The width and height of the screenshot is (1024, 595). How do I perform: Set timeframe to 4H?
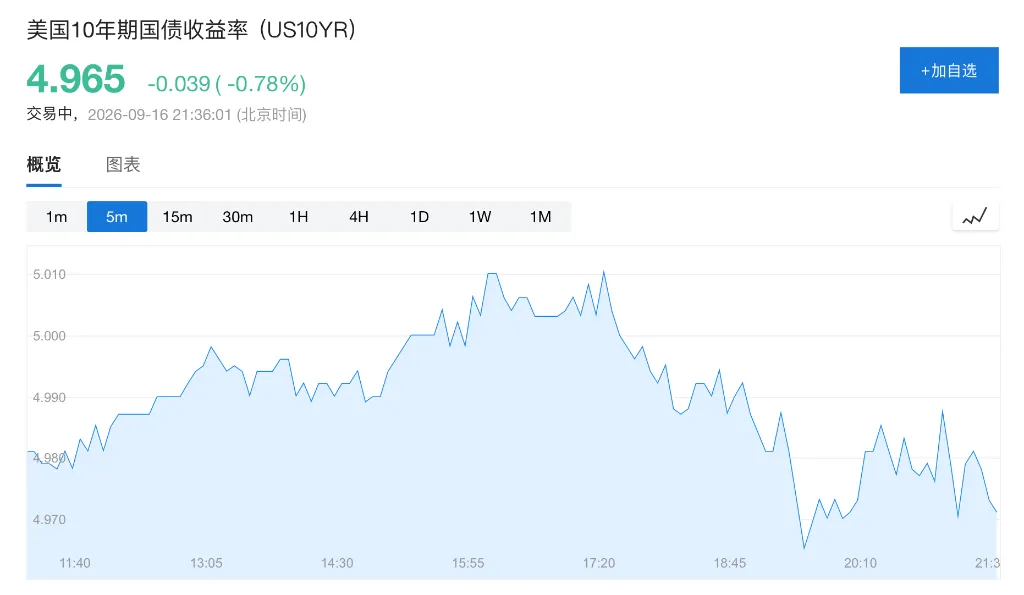pos(359,217)
